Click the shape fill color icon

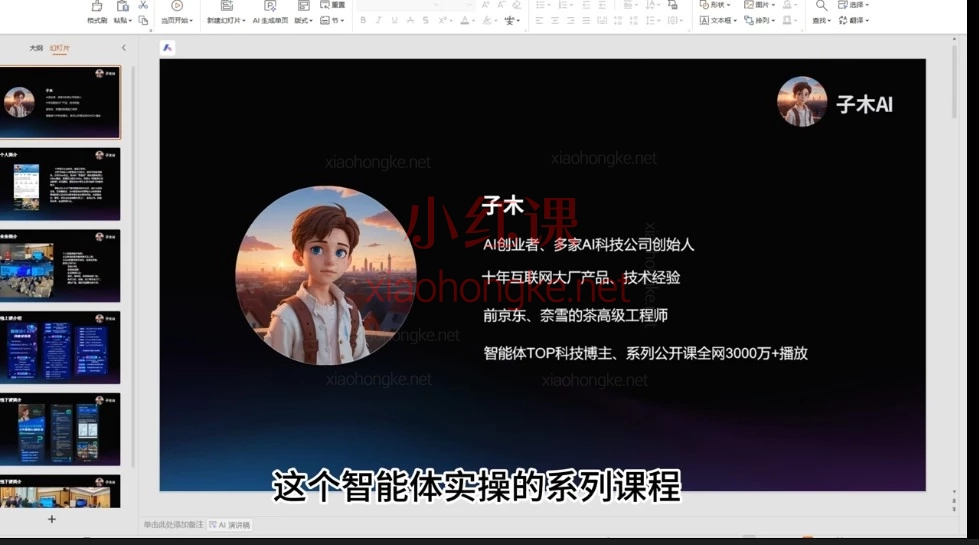point(787,5)
